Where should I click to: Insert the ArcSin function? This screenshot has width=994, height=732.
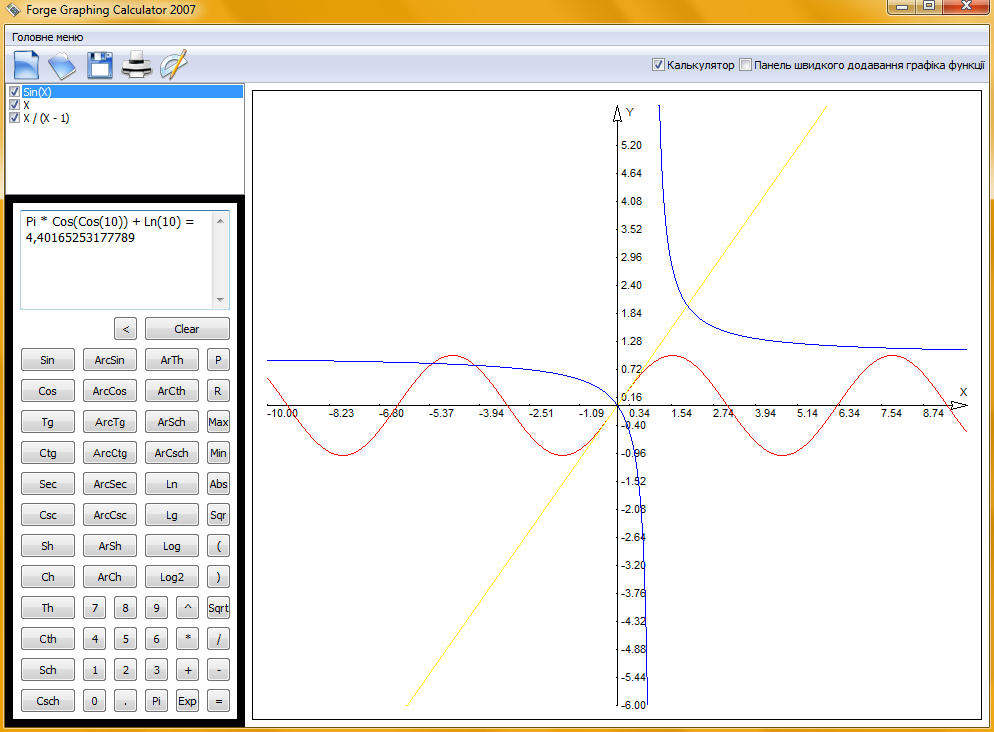110,360
